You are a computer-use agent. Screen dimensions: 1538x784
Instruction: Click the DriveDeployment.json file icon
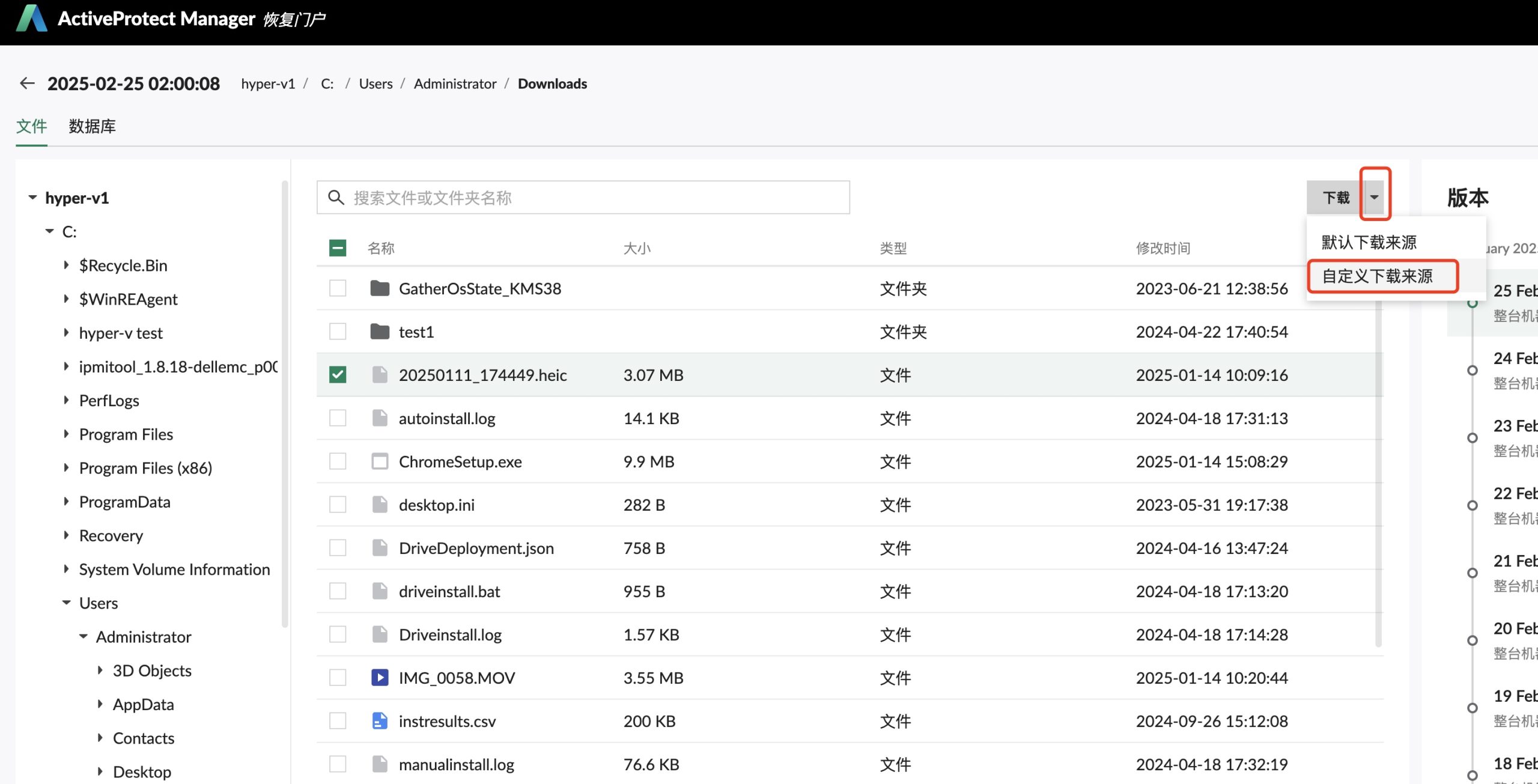pyautogui.click(x=380, y=548)
